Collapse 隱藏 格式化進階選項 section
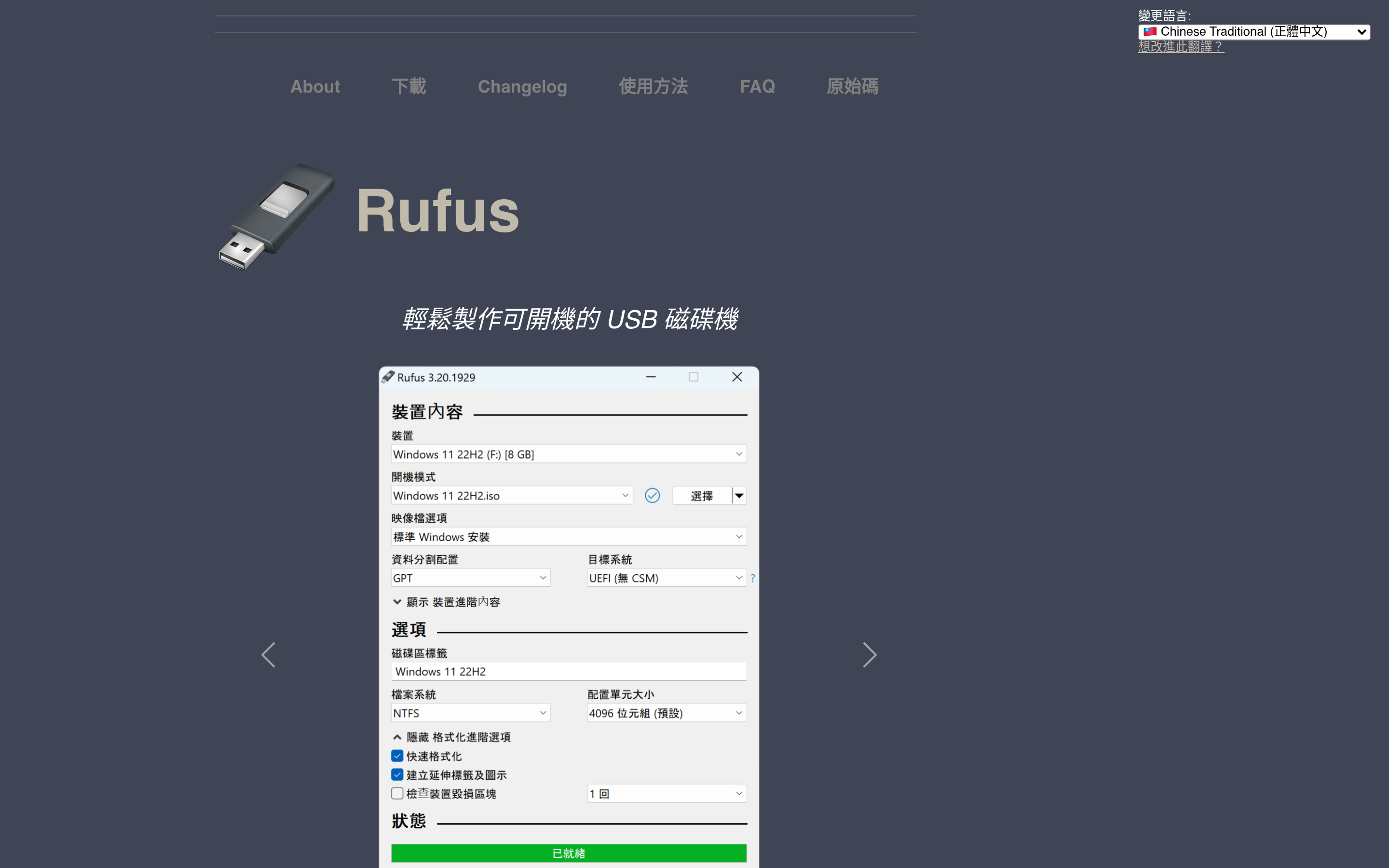Viewport: 1389px width, 868px height. point(452,737)
